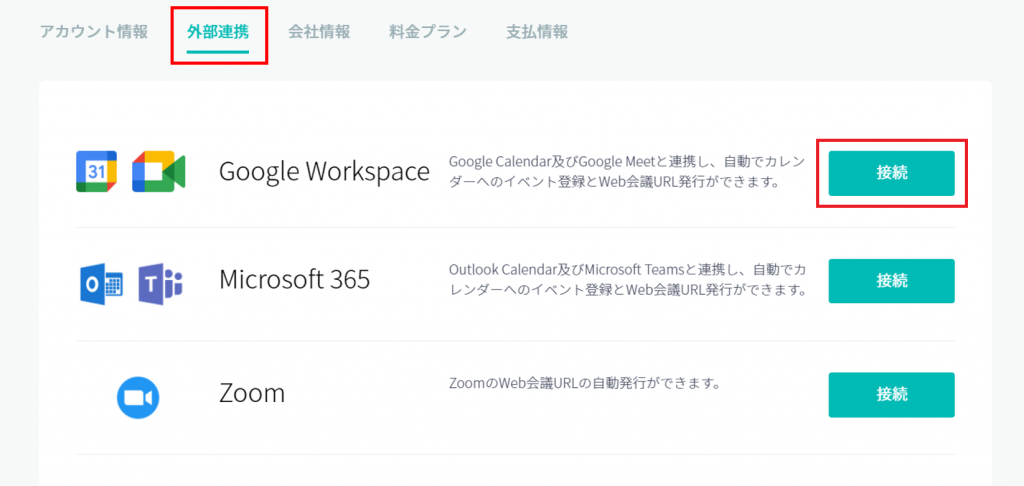The width and height of the screenshot is (1024, 486).
Task: Select the 外部連携 tab
Action: tap(218, 31)
